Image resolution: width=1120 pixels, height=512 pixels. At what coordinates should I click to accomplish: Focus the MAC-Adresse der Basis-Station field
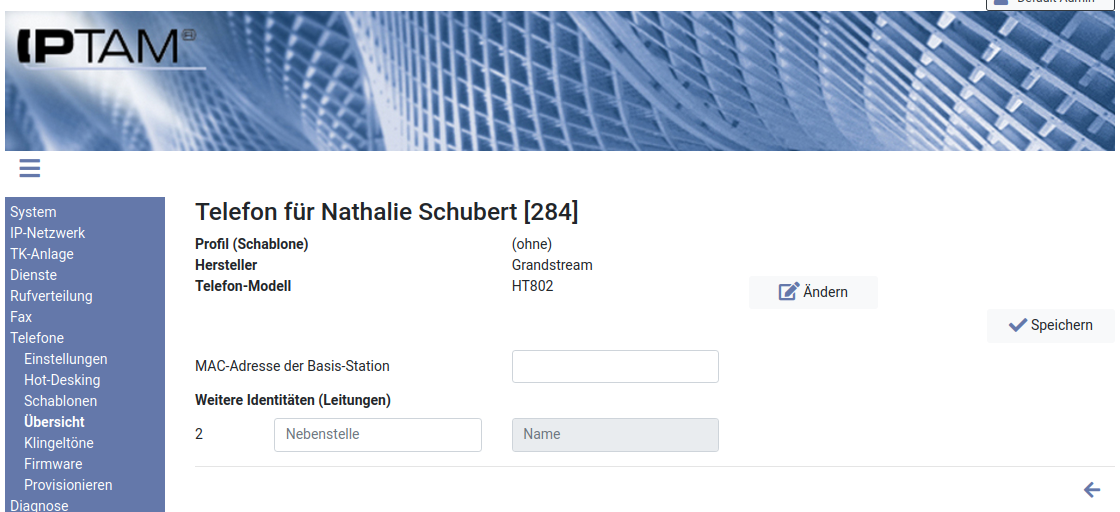pos(615,367)
